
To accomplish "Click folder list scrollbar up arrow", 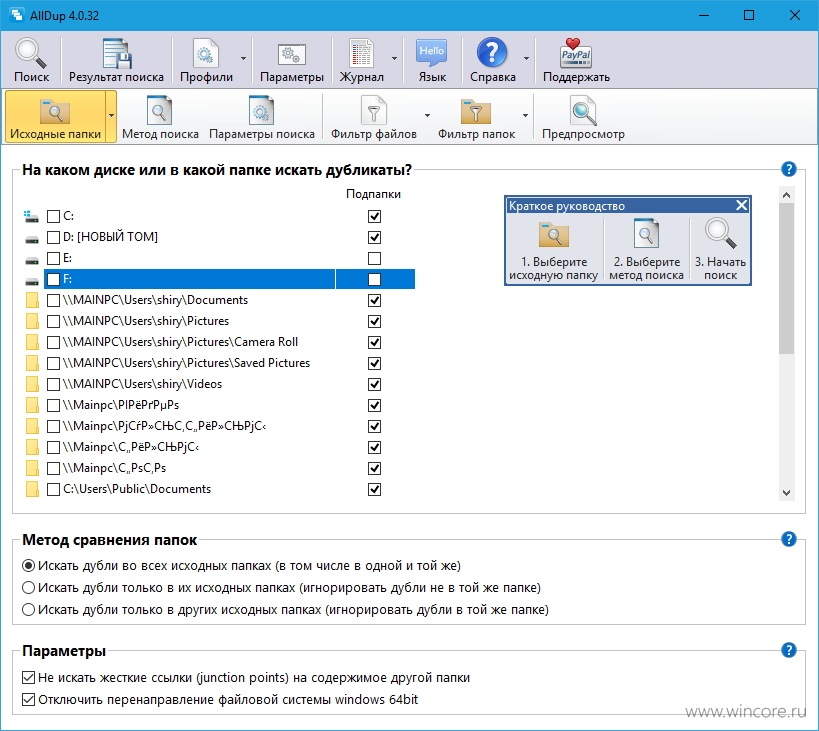I will [786, 195].
